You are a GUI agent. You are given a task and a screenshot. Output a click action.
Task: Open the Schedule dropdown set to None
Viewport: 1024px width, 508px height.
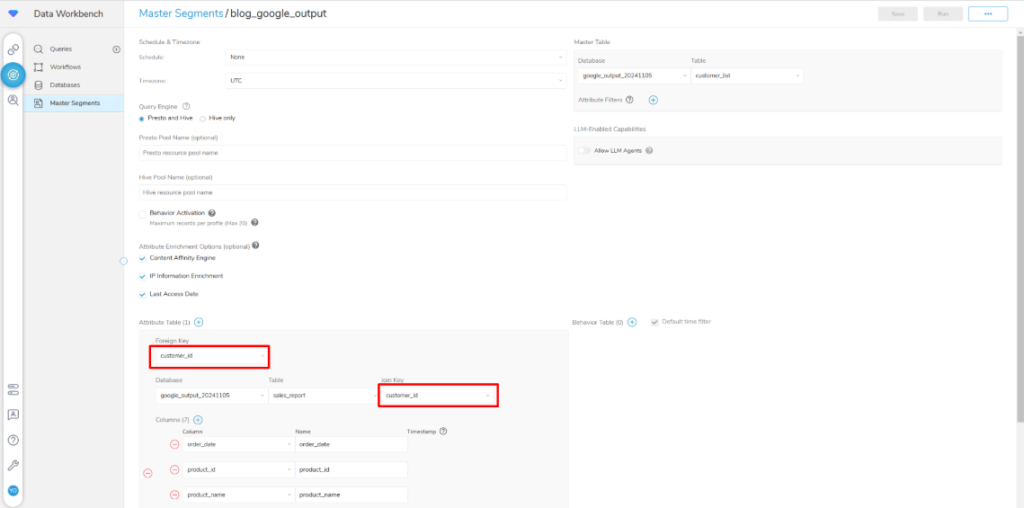(x=396, y=57)
